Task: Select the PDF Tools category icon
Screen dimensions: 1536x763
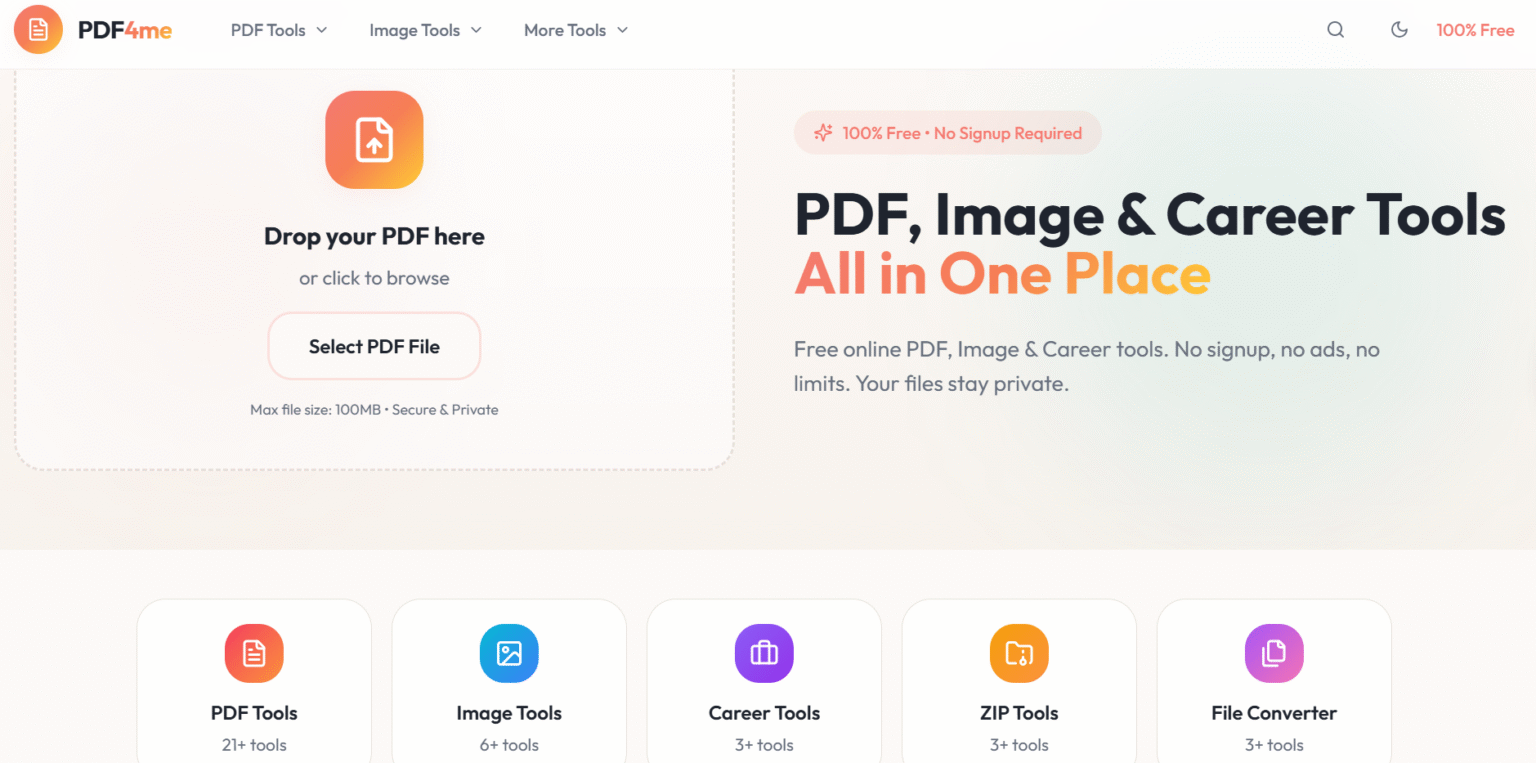Action: pos(253,653)
